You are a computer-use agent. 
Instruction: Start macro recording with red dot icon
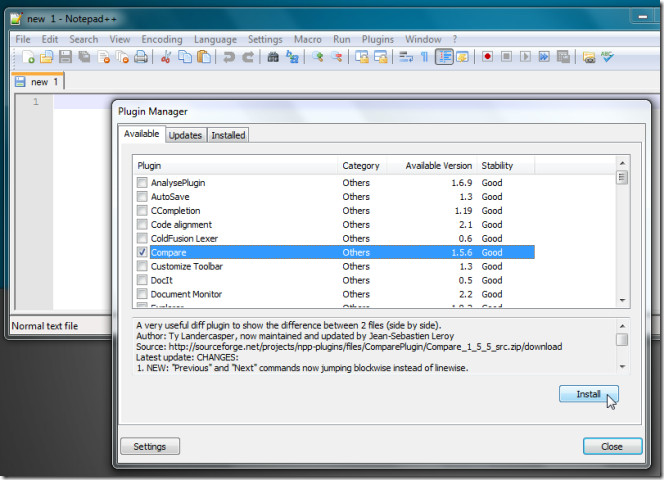487,57
